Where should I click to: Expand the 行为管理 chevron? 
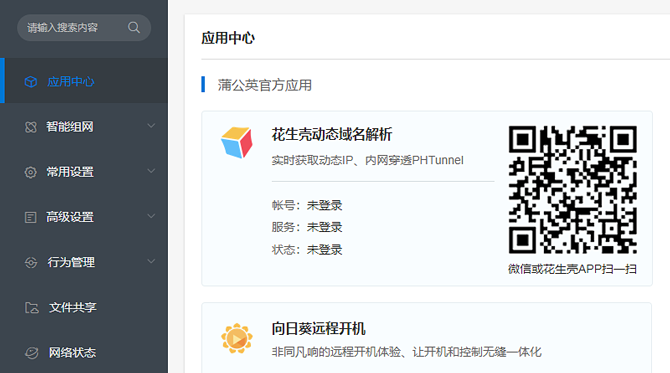151,261
